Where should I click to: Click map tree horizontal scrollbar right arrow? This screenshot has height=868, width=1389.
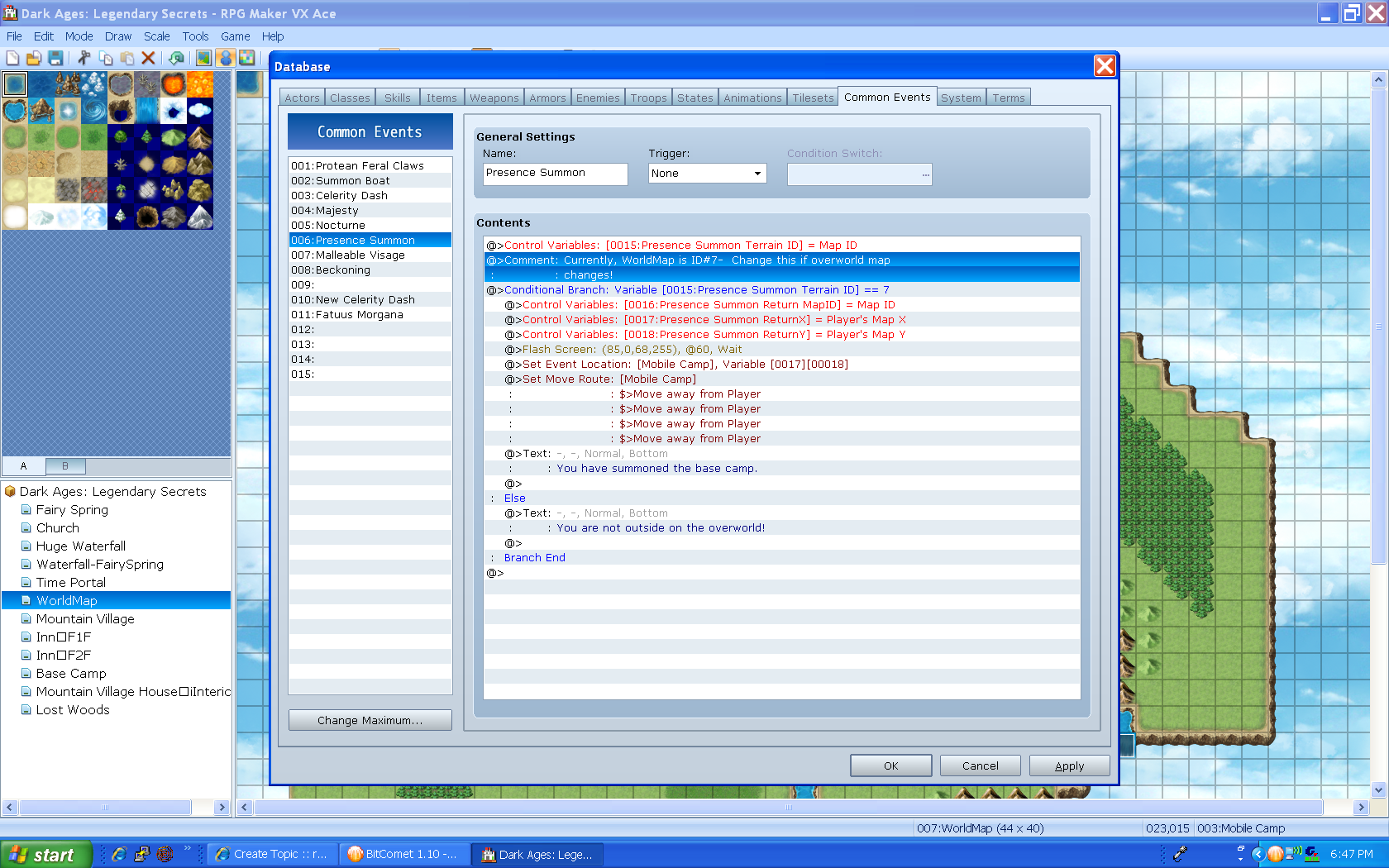222,808
